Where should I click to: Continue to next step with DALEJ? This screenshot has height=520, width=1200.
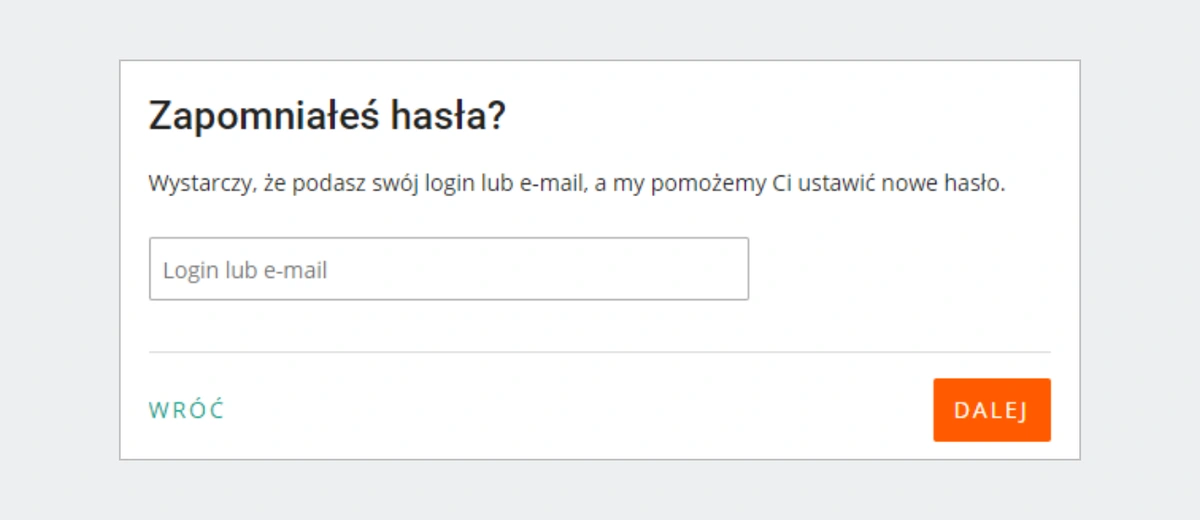coord(992,410)
